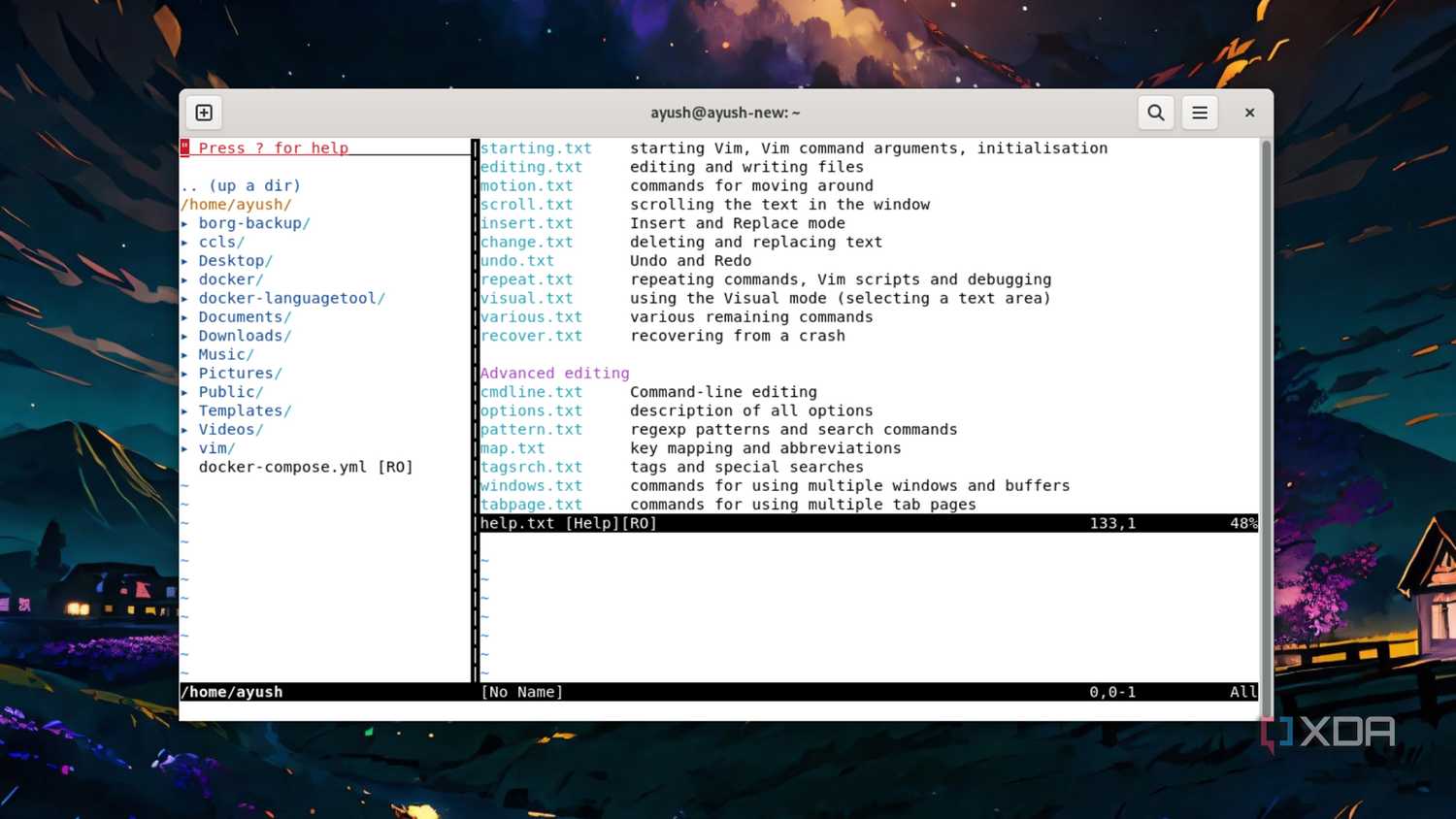Image resolution: width=1456 pixels, height=819 pixels.
Task: Click the [No Name] buffer status line
Action: (x=869, y=692)
